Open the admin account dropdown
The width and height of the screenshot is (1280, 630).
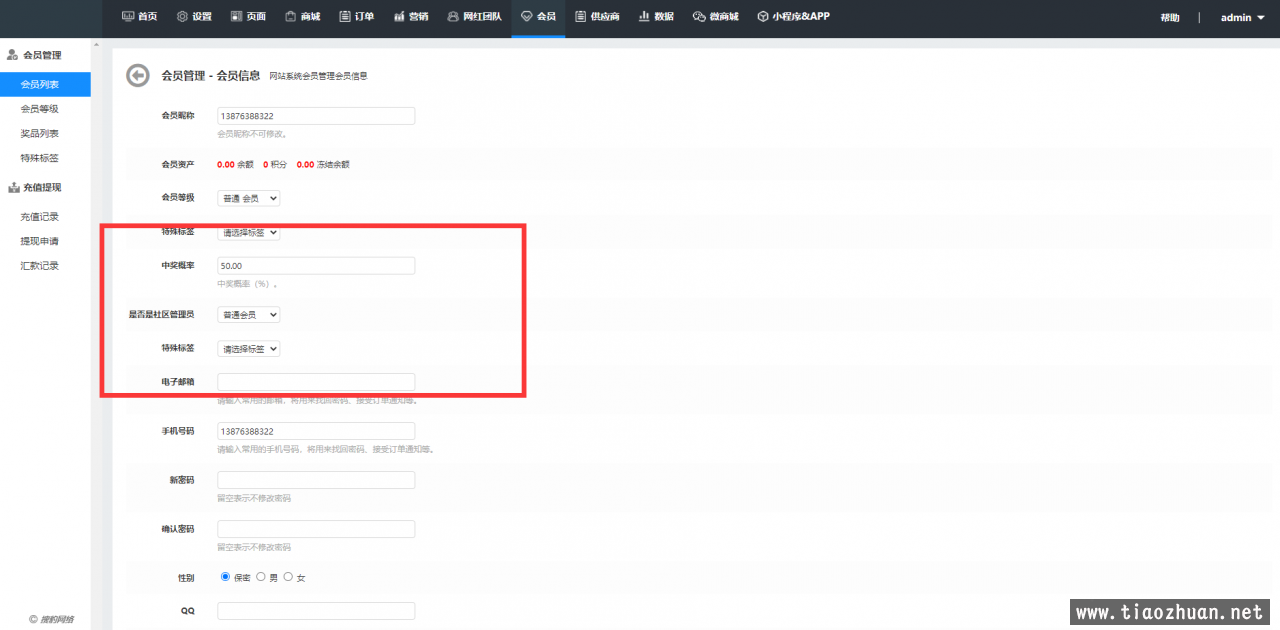[1243, 17]
